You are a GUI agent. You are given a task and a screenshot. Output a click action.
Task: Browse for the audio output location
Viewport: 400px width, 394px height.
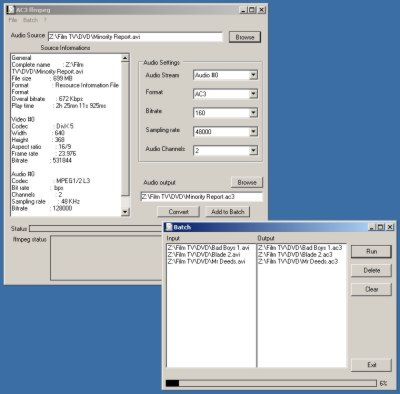point(247,182)
